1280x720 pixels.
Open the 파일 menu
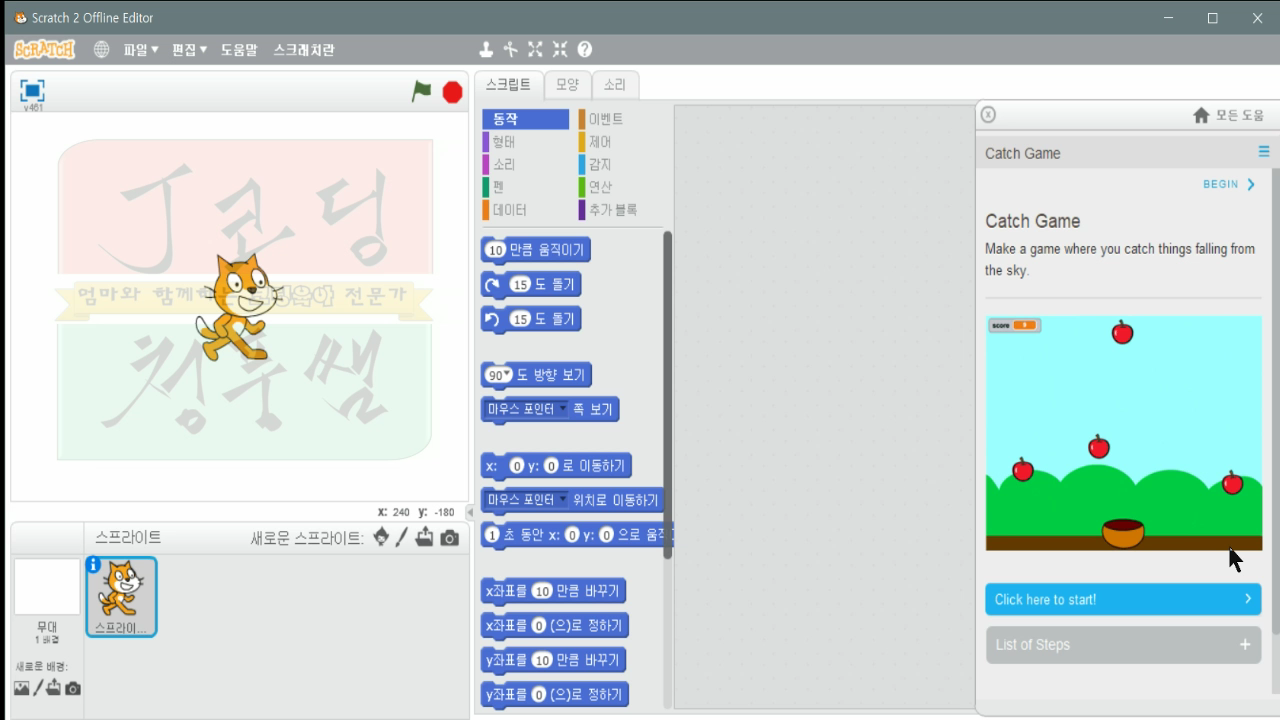click(x=141, y=50)
